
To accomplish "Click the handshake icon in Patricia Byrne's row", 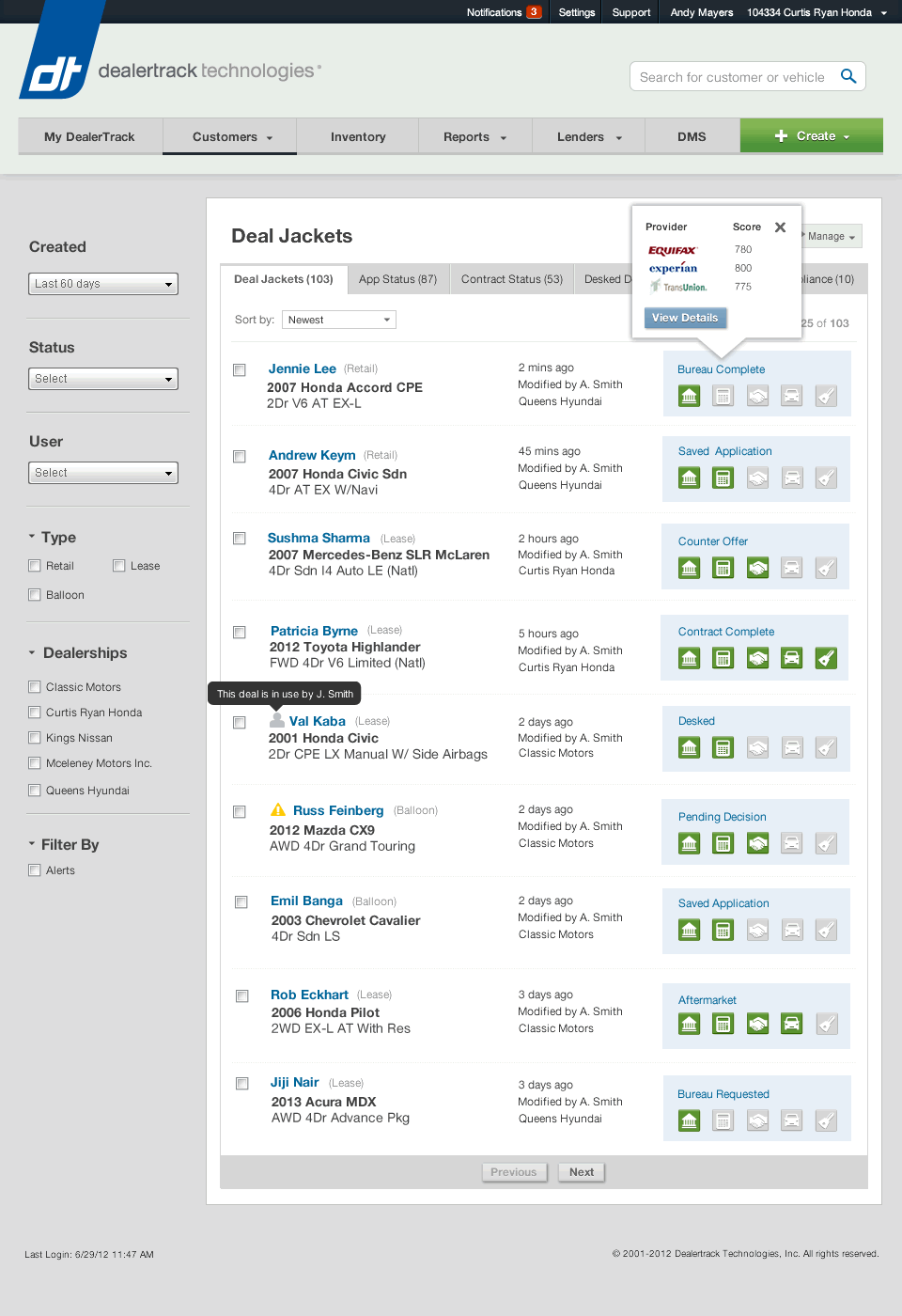I will coord(758,658).
